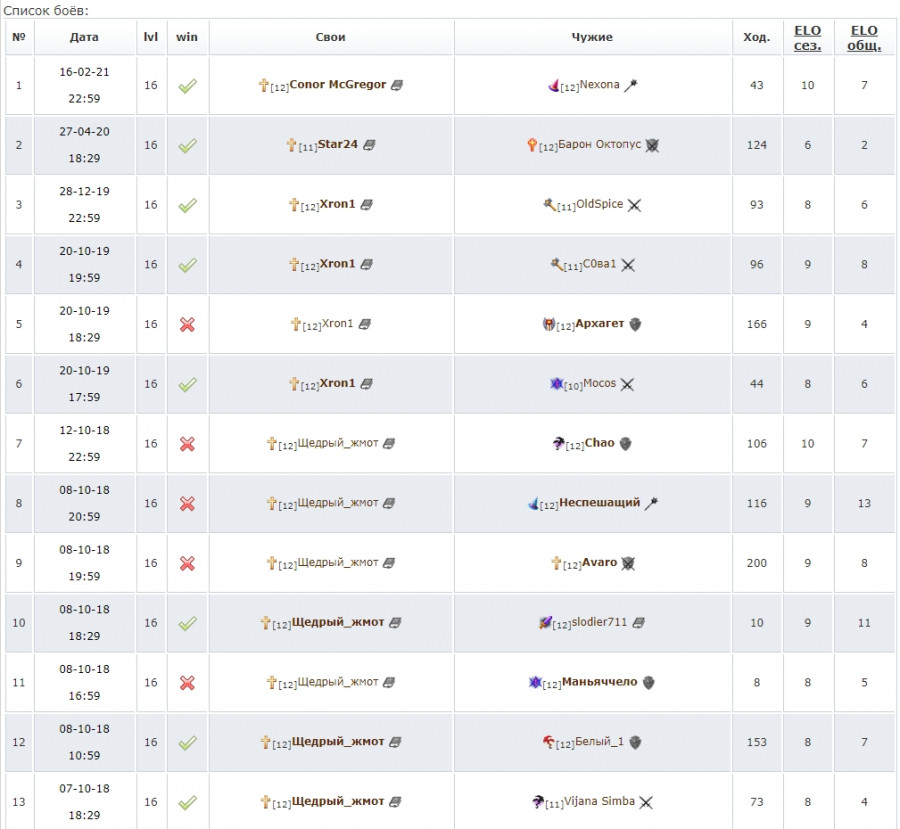The height and width of the screenshot is (829, 900).
Task: Open player Nexona's profile
Action: 599,85
